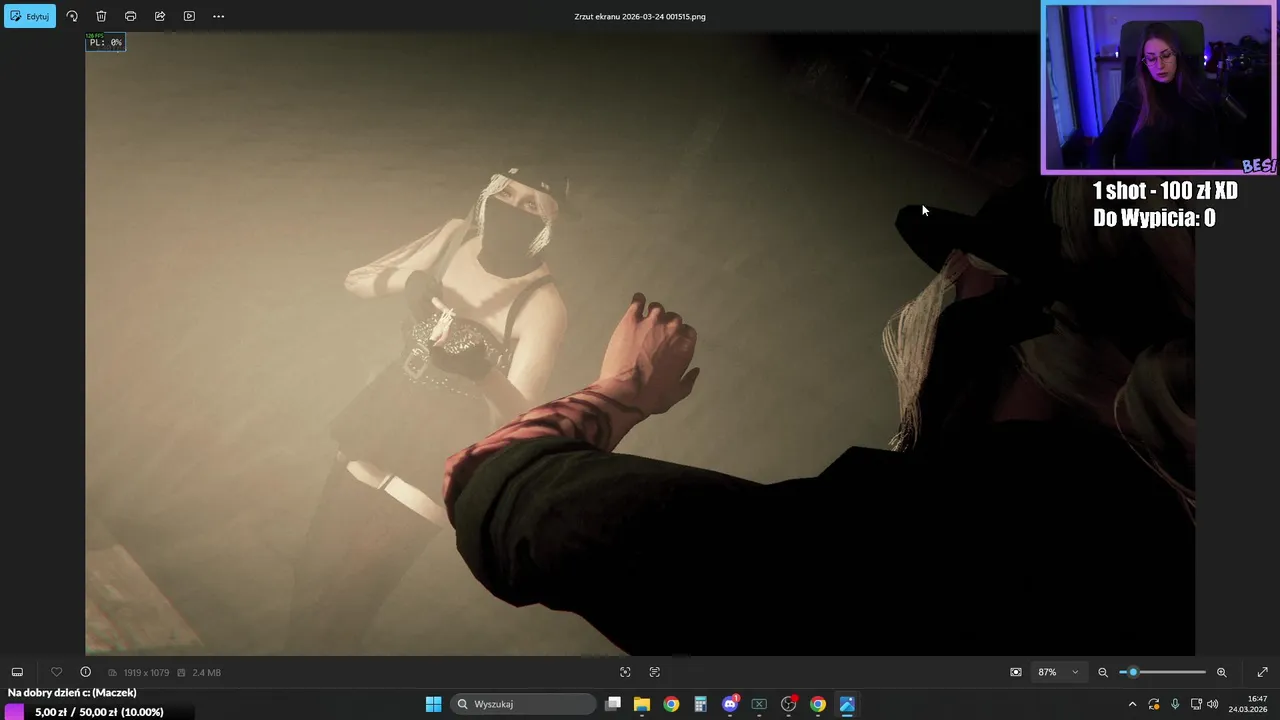The width and height of the screenshot is (1280, 720).
Task: Open the taskbar app with red notification dot
Action: (x=788, y=704)
